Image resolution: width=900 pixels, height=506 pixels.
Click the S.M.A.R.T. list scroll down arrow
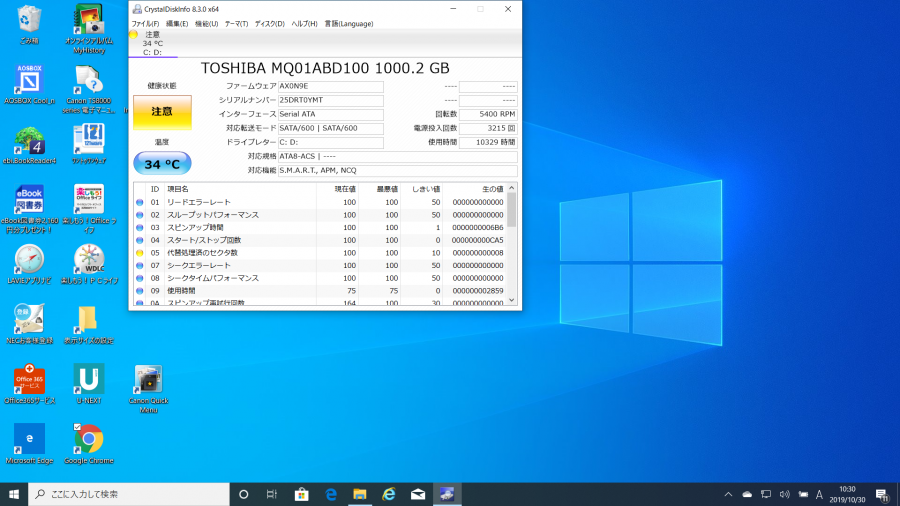click(x=511, y=300)
